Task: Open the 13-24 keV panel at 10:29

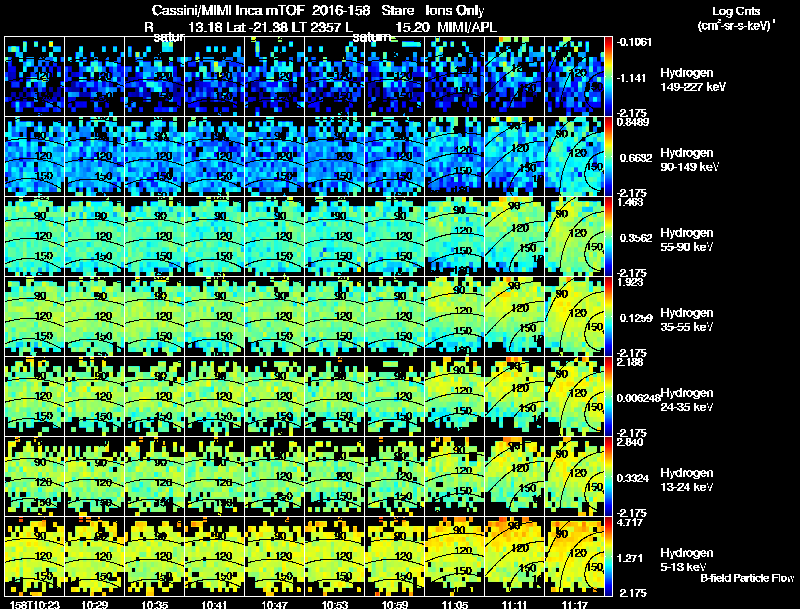Action: click(94, 476)
